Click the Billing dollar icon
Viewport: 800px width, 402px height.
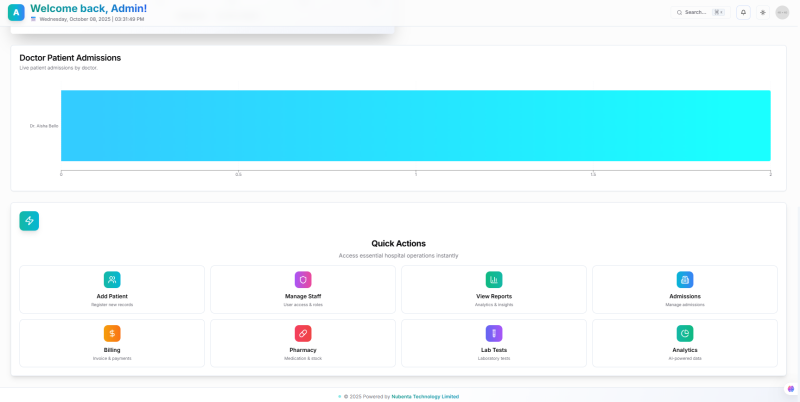[x=112, y=333]
